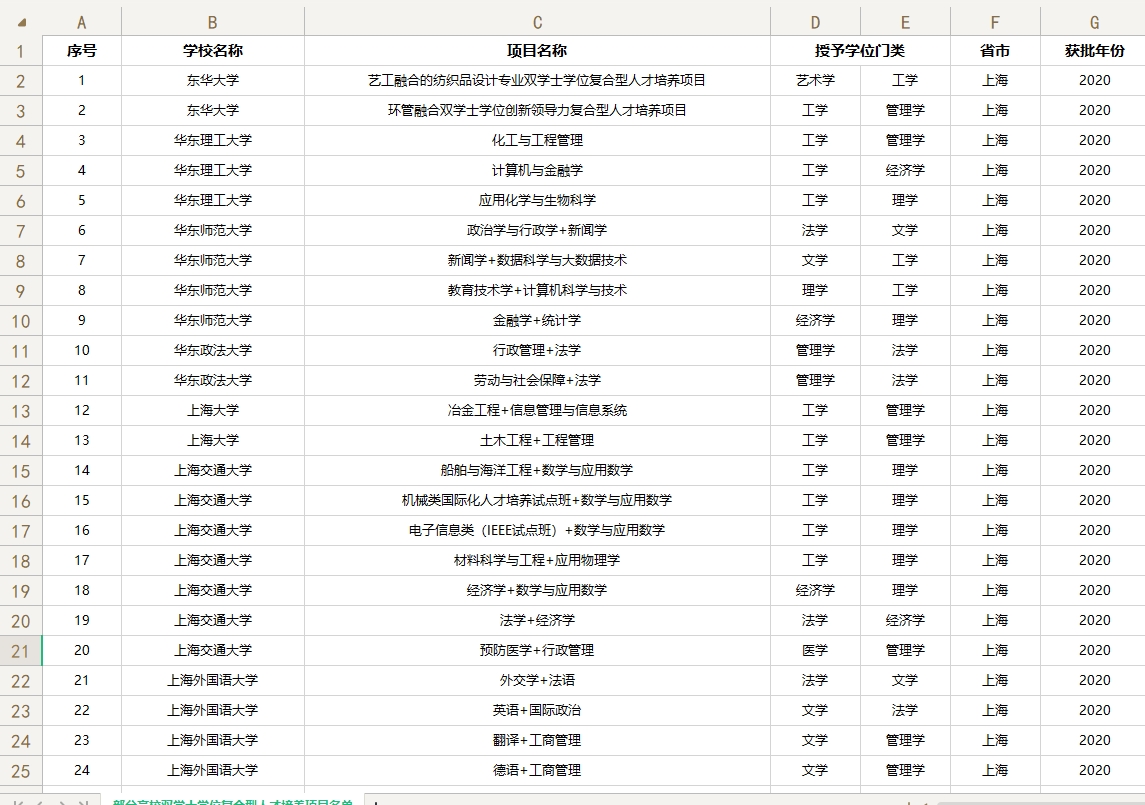This screenshot has width=1145, height=805.
Task: Select row 10 by clicking its row number
Action: click(x=21, y=320)
